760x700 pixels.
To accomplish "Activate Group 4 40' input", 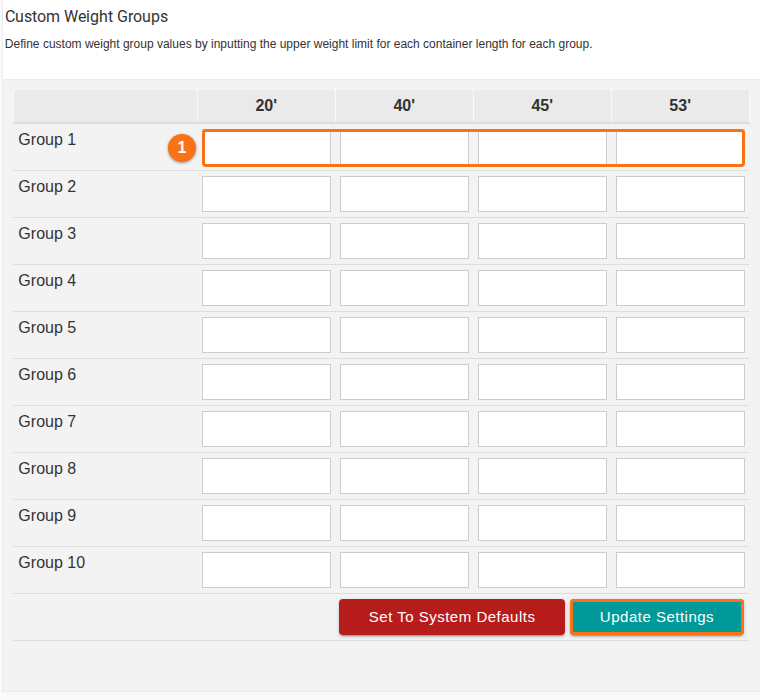I will click(x=404, y=288).
